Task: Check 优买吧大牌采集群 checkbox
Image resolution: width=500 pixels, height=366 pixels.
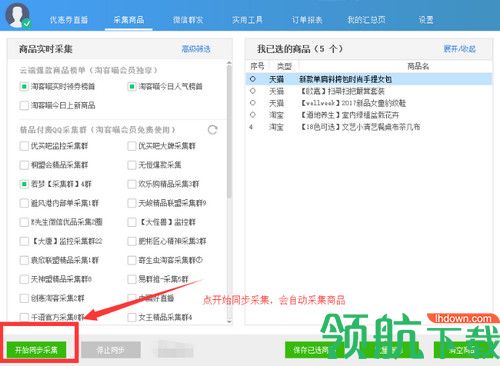Action: tap(132, 146)
